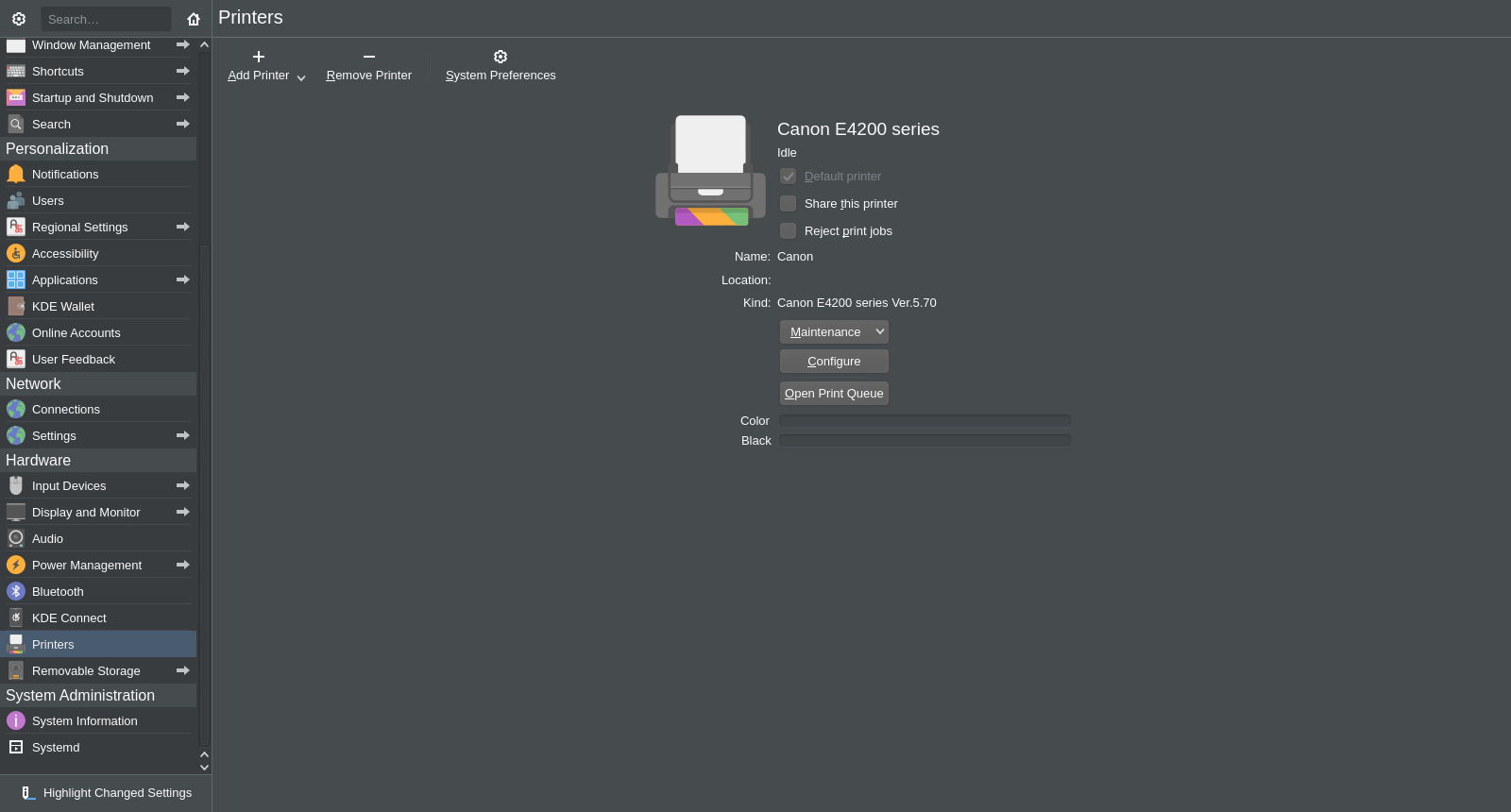Click the Bluetooth icon
This screenshot has height=812, width=1511.
16,591
